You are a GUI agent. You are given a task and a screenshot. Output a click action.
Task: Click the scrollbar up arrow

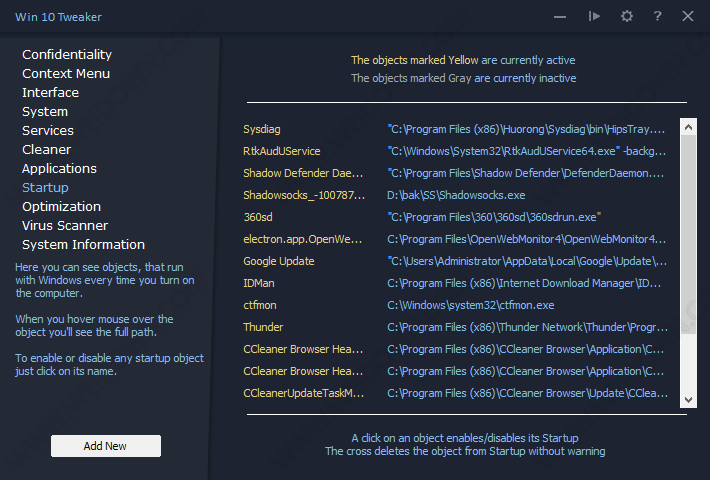point(688,127)
